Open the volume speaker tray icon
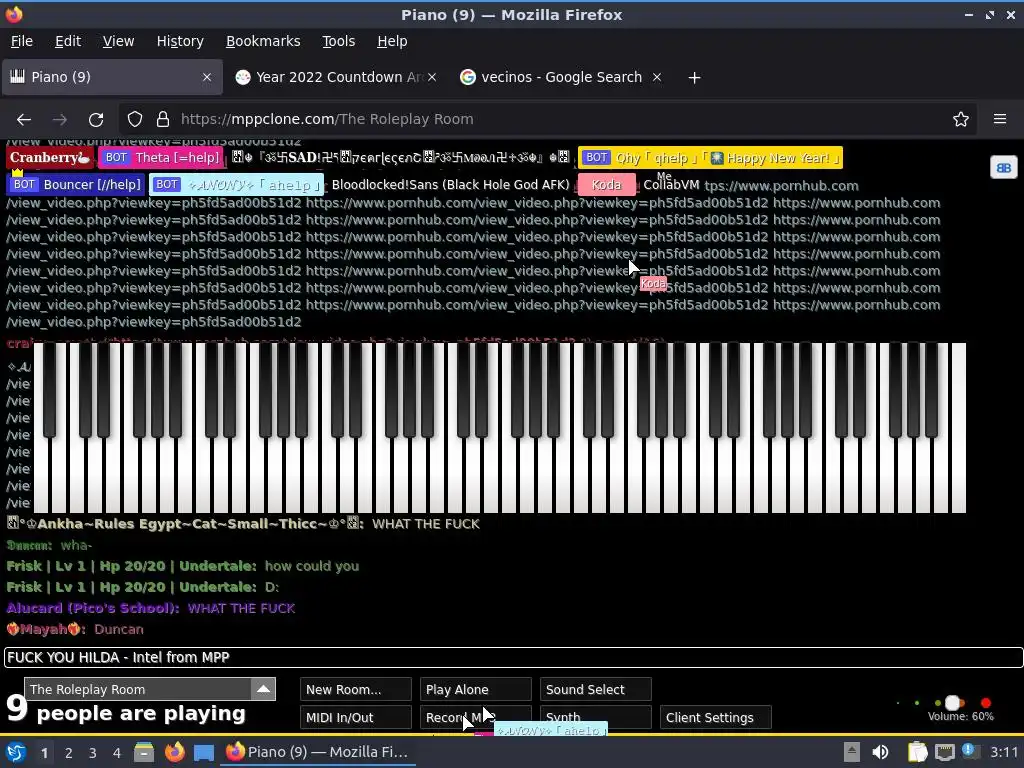Viewport: 1024px width, 768px height. point(880,752)
